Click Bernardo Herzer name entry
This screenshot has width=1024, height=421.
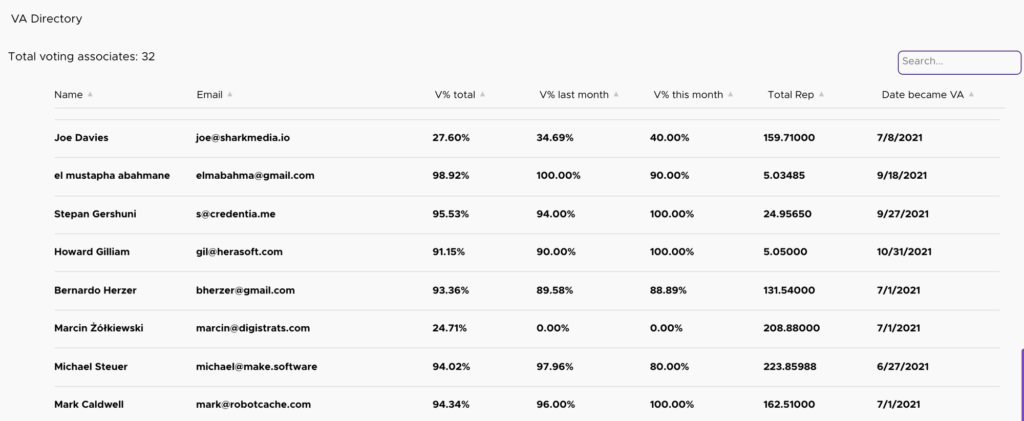click(94, 290)
